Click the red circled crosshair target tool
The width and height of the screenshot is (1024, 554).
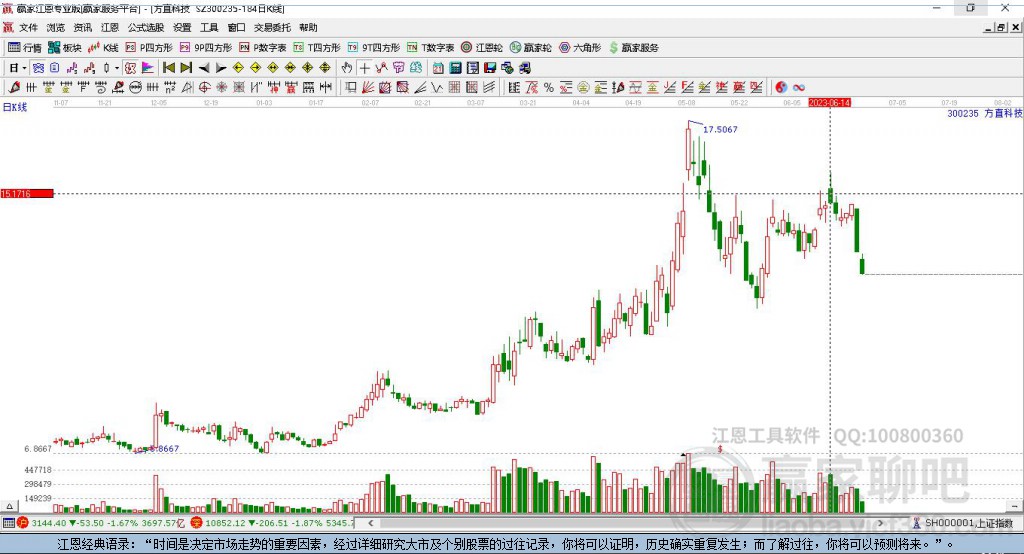tap(204, 88)
